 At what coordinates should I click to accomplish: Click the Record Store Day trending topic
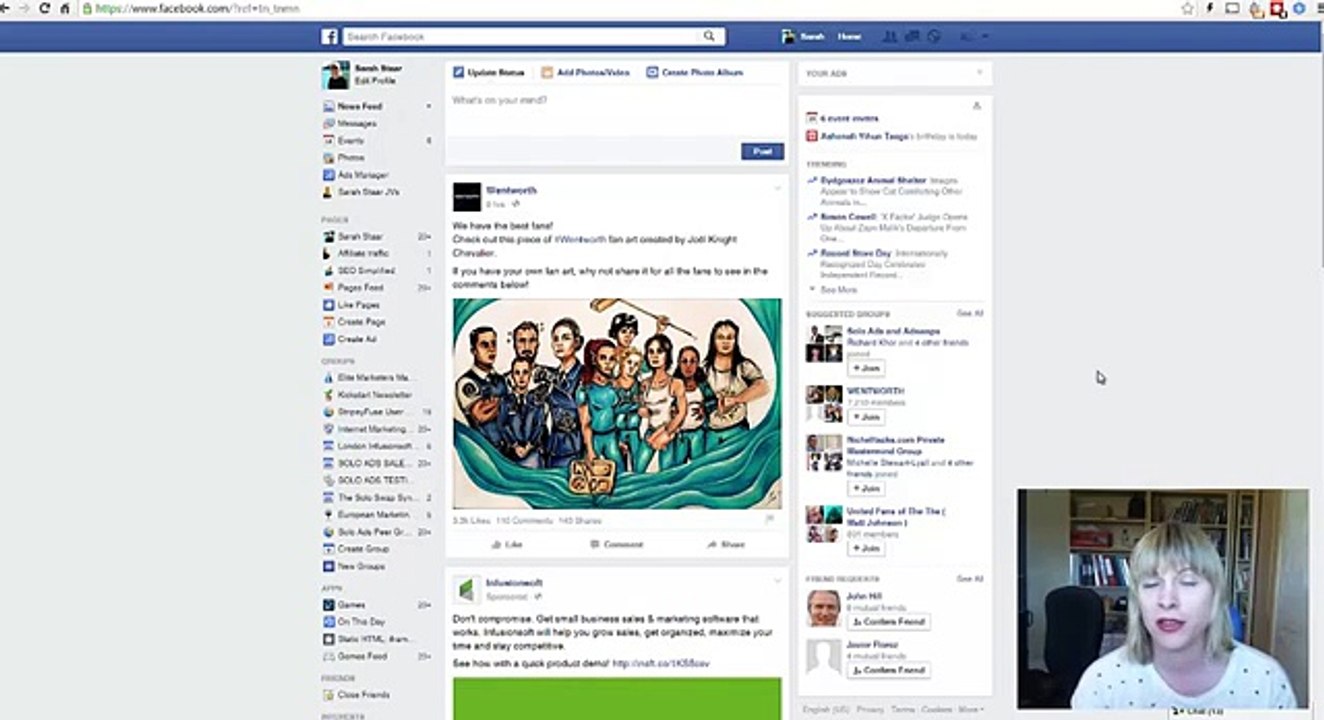click(856, 254)
